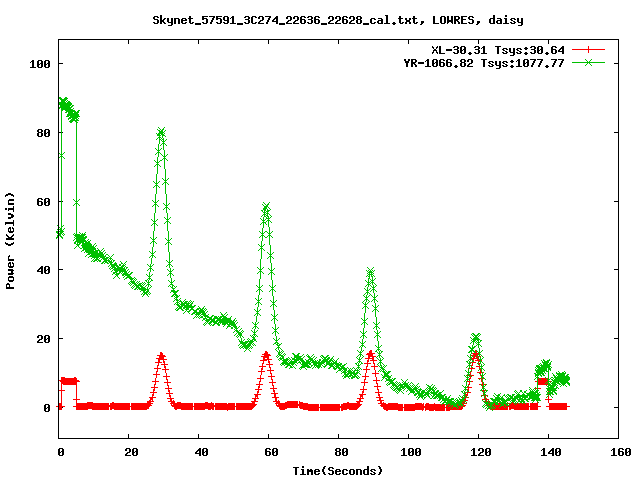Image resolution: width=640 pixels, height=480 pixels.
Task: Click the Power (Kelvin) y-axis label
Action: pos(10,241)
